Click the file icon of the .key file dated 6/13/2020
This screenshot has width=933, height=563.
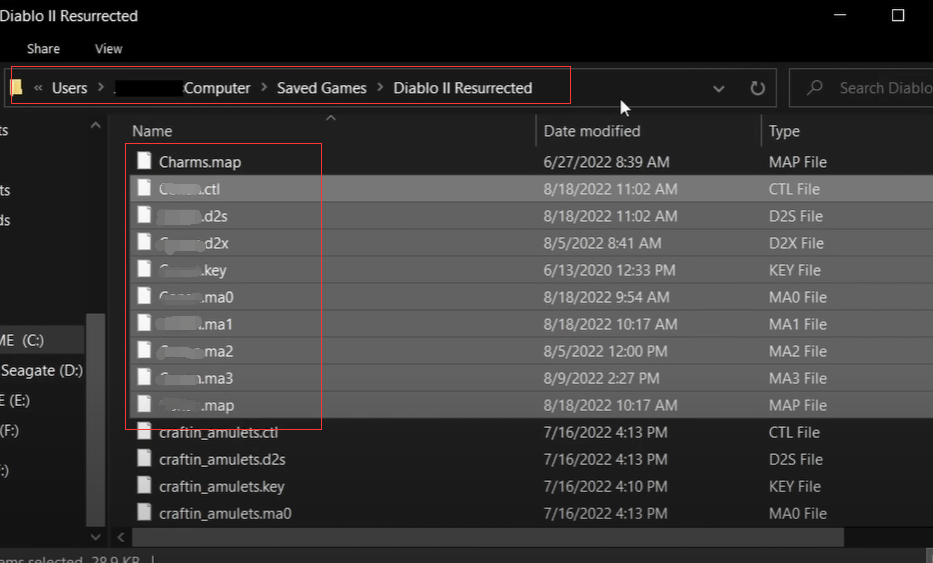pyautogui.click(x=144, y=270)
